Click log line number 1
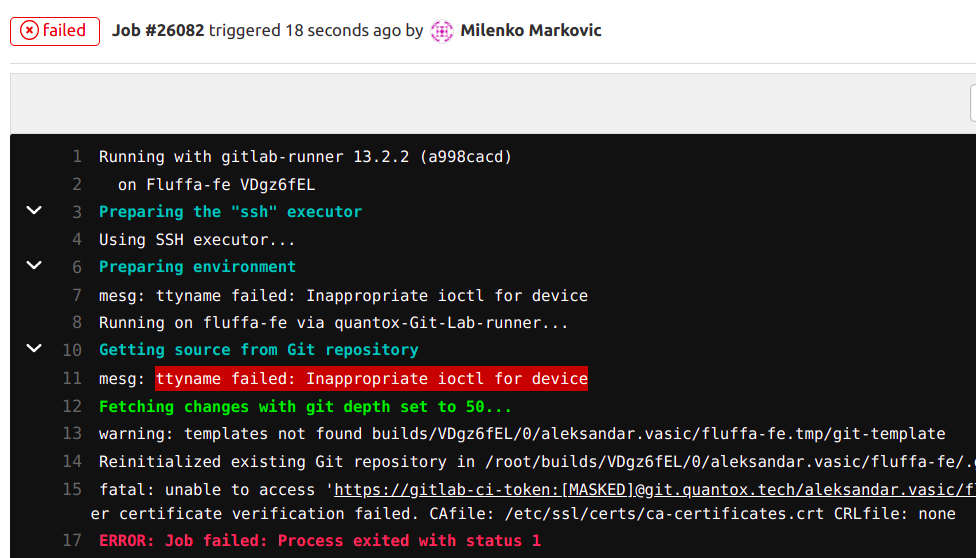The image size is (976, 558). [76, 157]
